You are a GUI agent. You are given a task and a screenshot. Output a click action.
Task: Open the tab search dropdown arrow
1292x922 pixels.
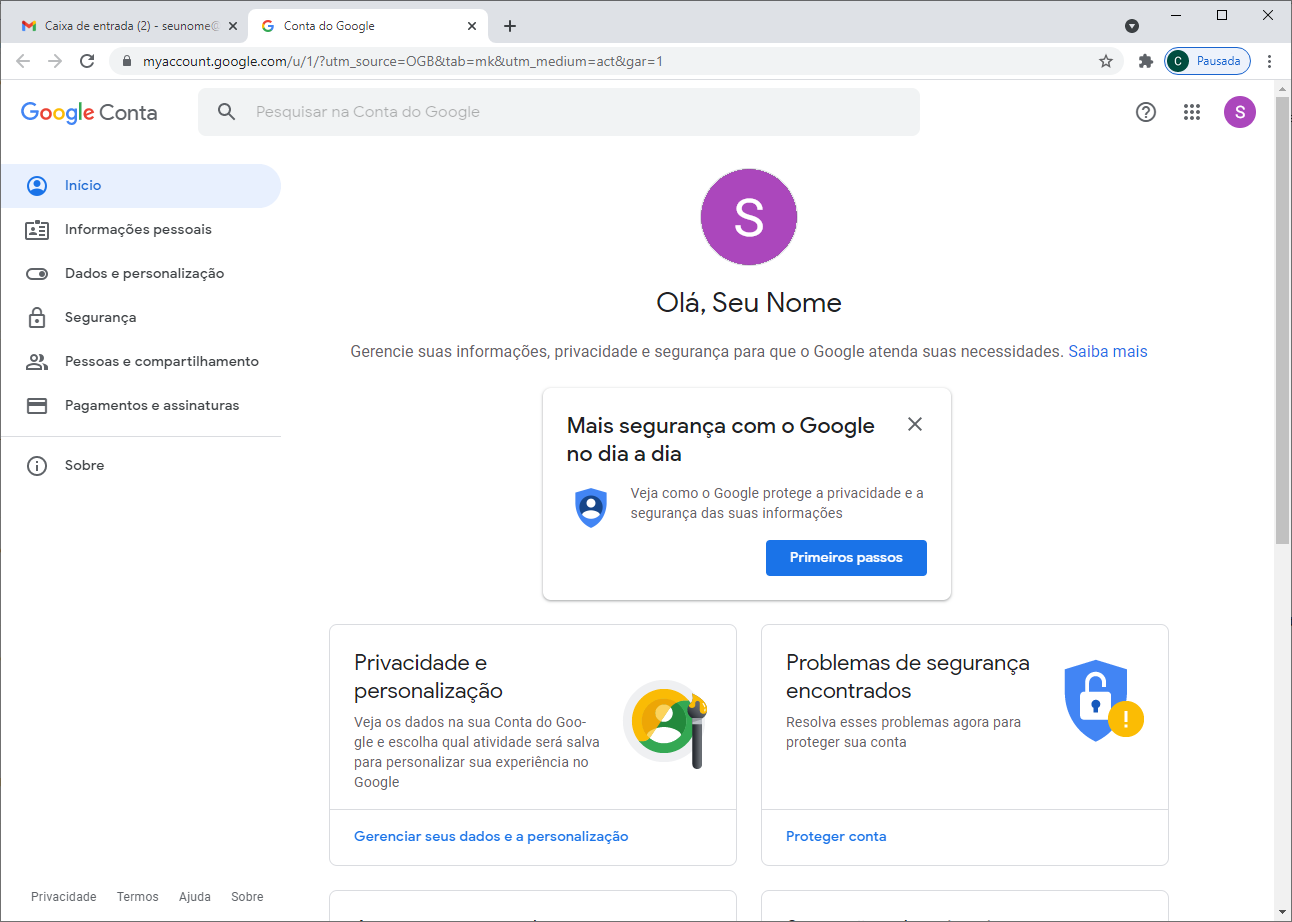(1132, 26)
